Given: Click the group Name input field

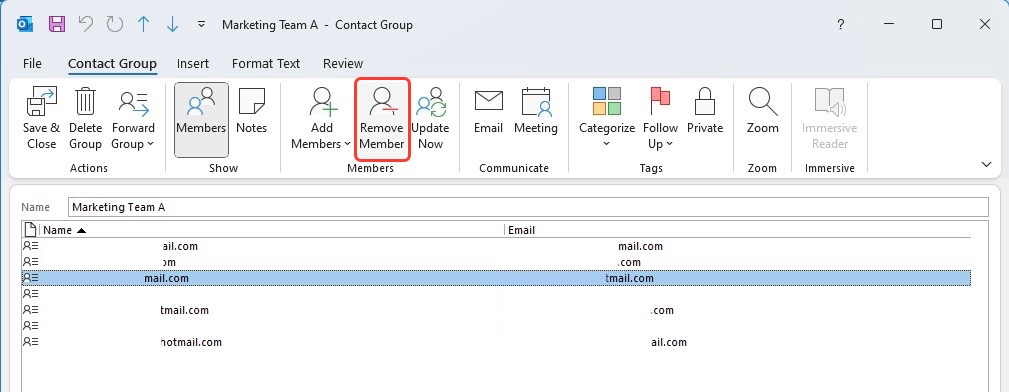Looking at the screenshot, I should click(528, 207).
